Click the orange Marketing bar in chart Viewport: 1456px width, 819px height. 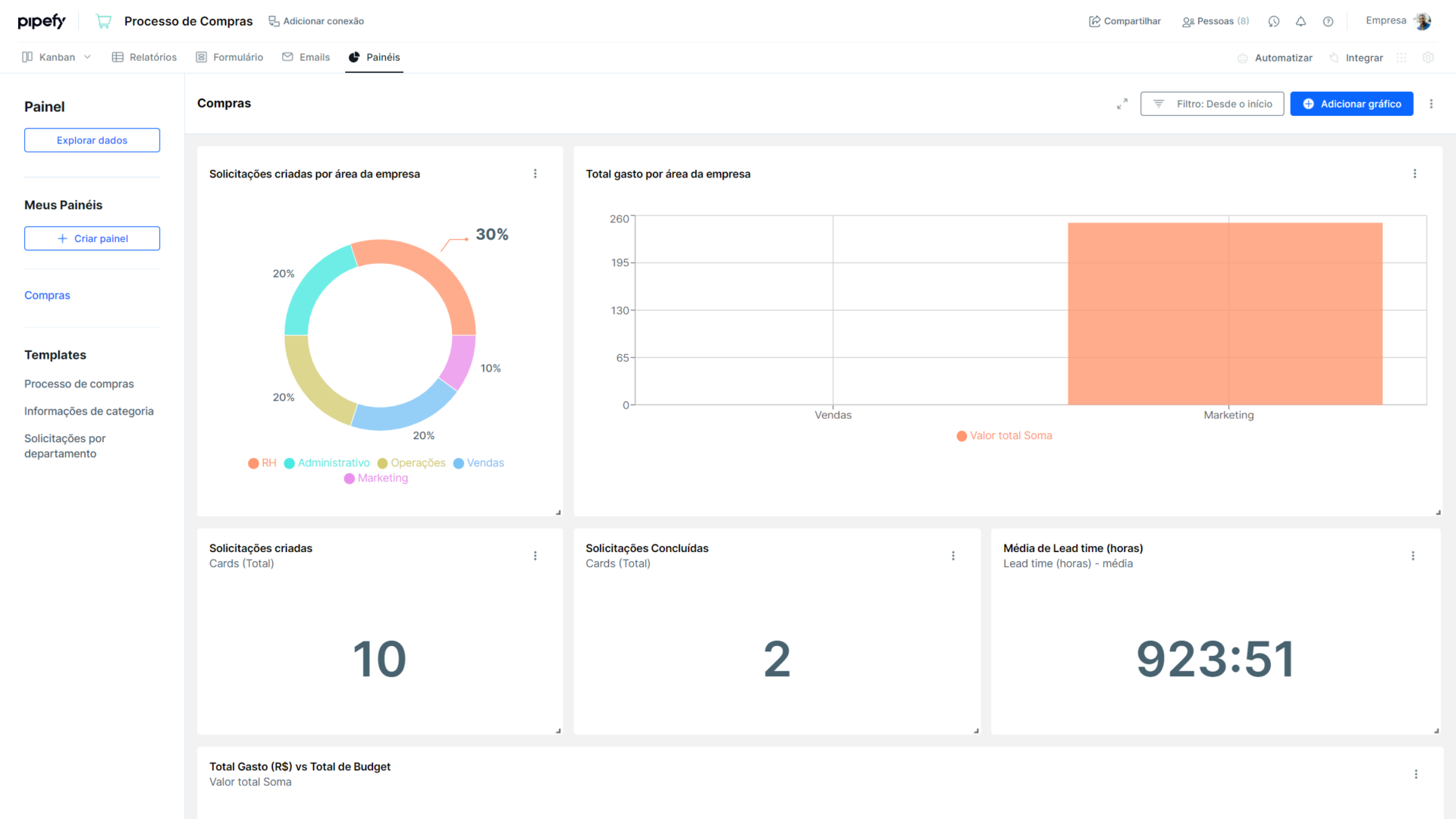1225,313
